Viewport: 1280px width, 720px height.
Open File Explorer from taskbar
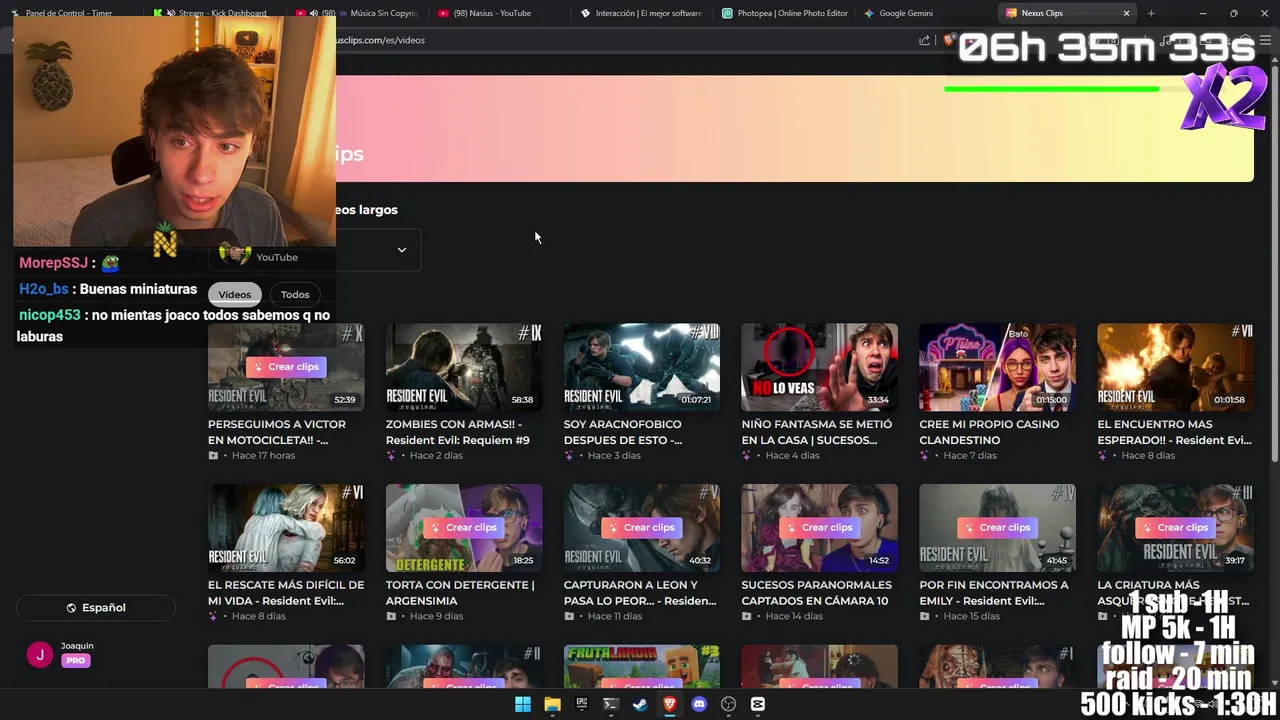tap(552, 704)
